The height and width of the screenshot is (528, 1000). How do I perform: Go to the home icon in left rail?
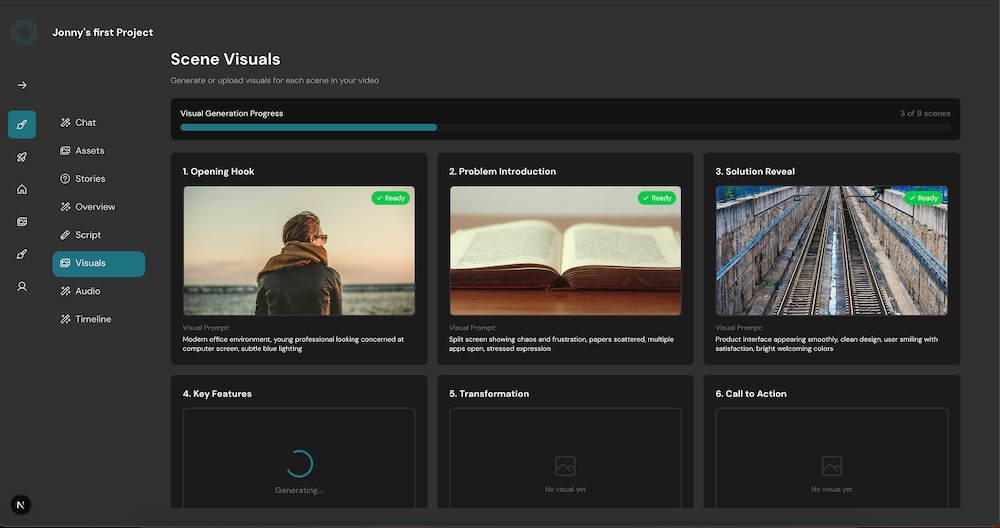coord(22,189)
